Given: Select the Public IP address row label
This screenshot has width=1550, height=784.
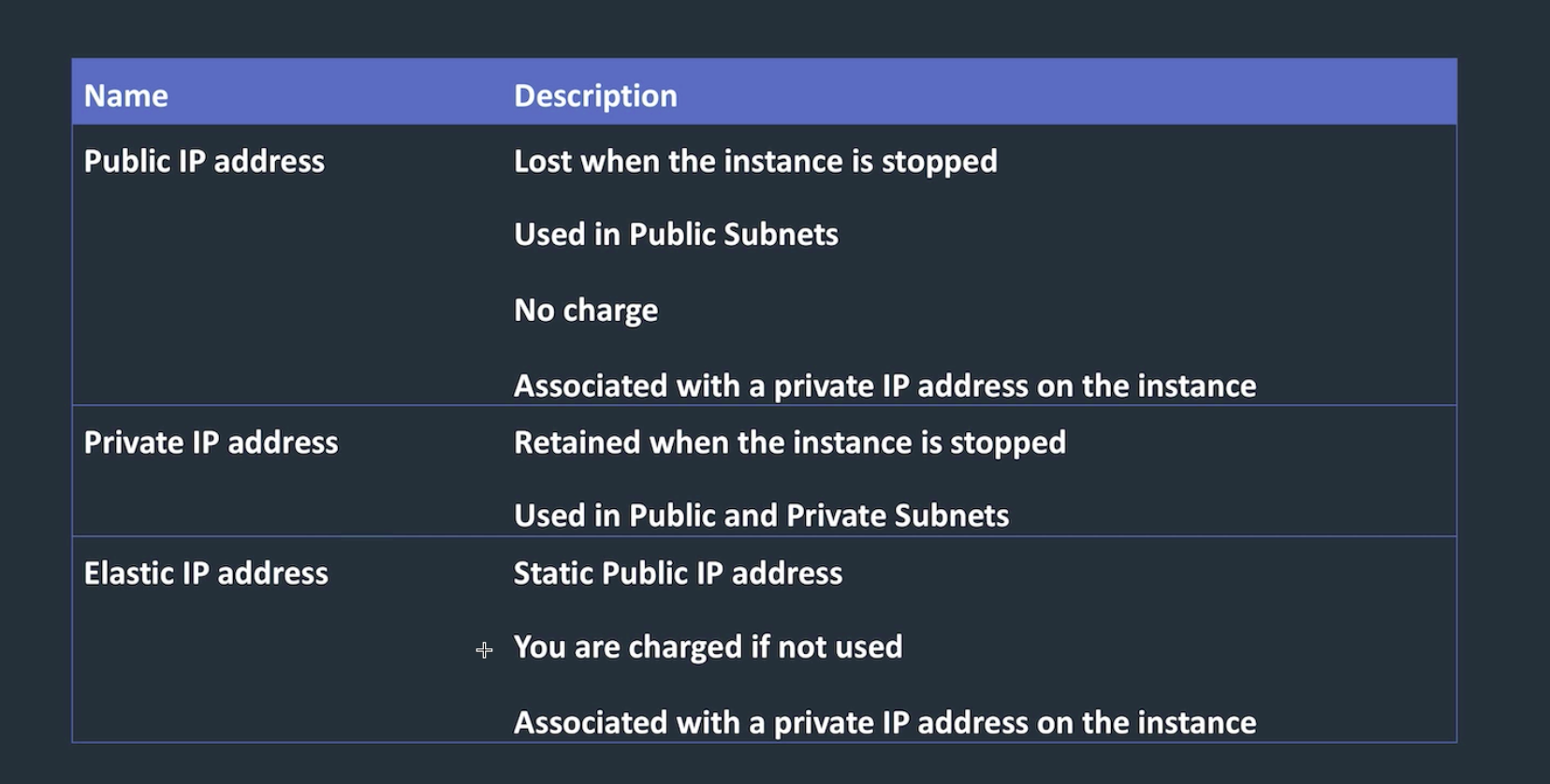Looking at the screenshot, I should tap(204, 161).
